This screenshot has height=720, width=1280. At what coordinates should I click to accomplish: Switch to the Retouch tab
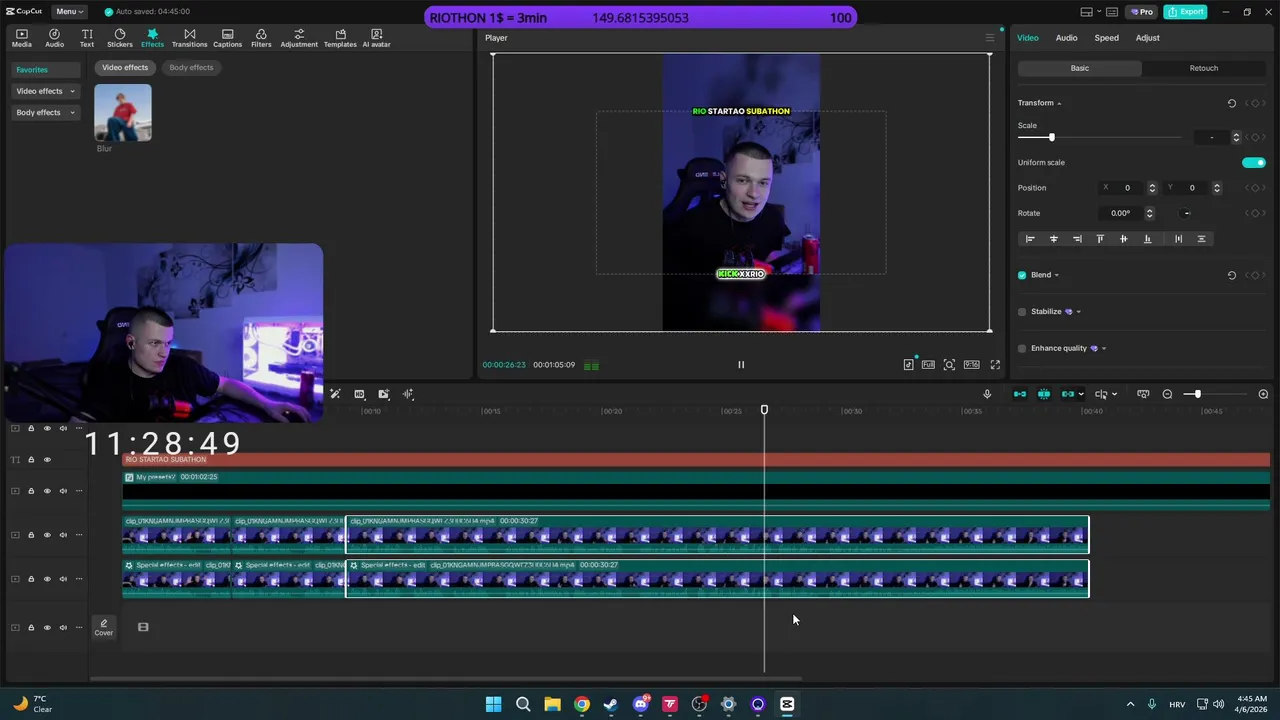click(1203, 68)
